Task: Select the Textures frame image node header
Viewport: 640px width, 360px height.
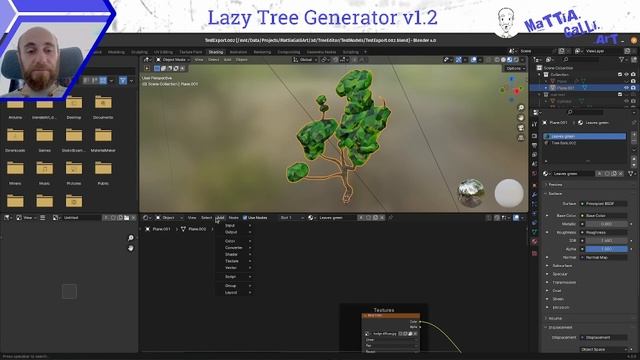Action: tap(391, 316)
